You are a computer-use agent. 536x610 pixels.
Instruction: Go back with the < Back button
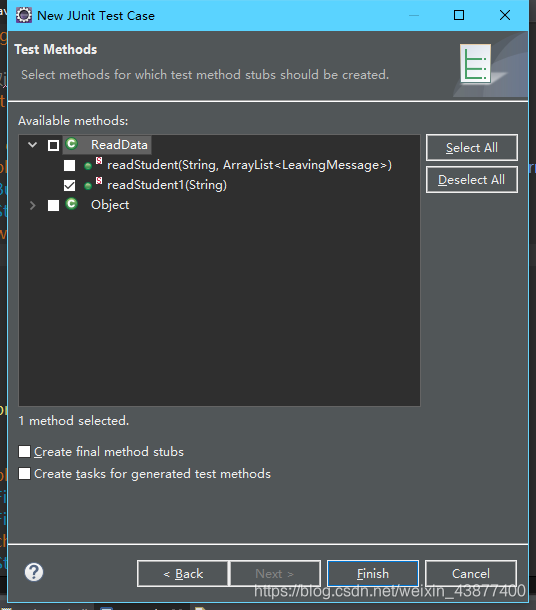coord(183,573)
